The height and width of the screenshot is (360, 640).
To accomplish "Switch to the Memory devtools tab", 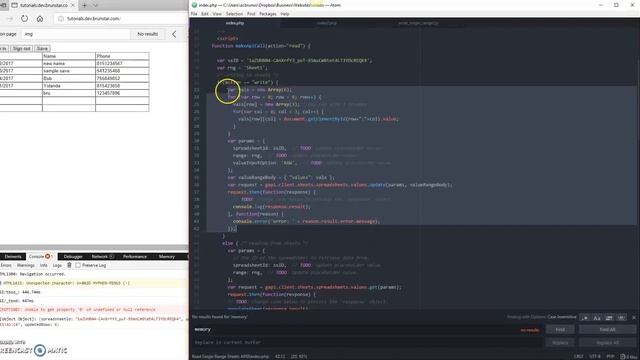I will pyautogui.click(x=167, y=256).
